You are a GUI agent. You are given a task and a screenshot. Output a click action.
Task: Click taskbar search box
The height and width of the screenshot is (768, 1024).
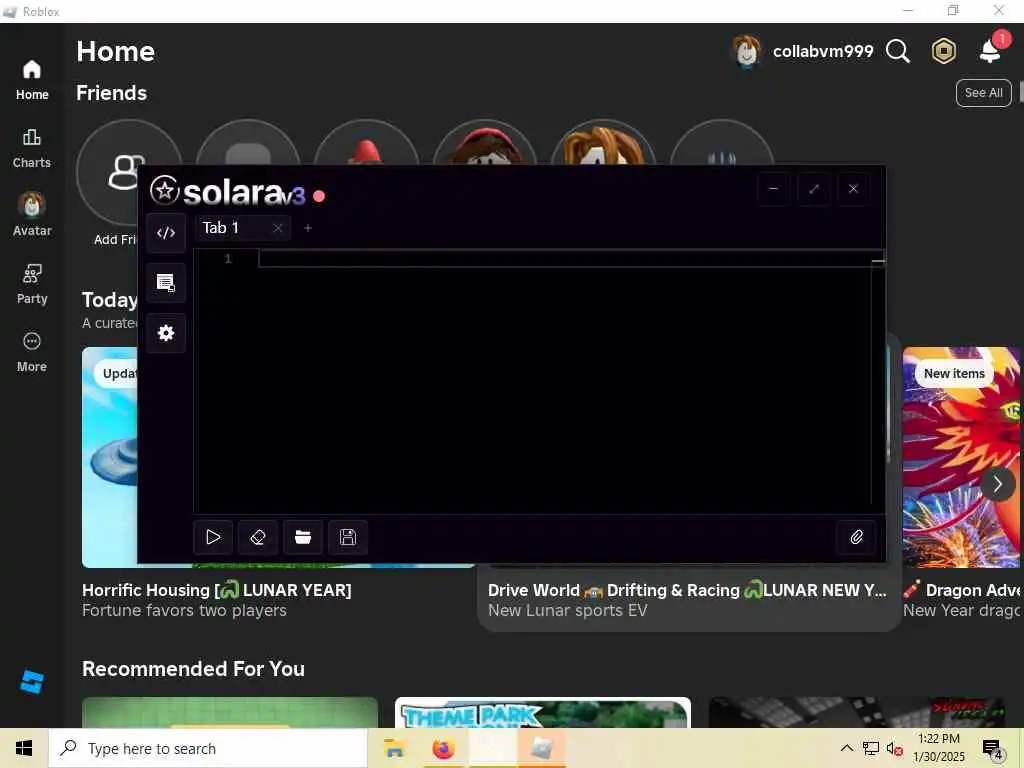(208, 748)
